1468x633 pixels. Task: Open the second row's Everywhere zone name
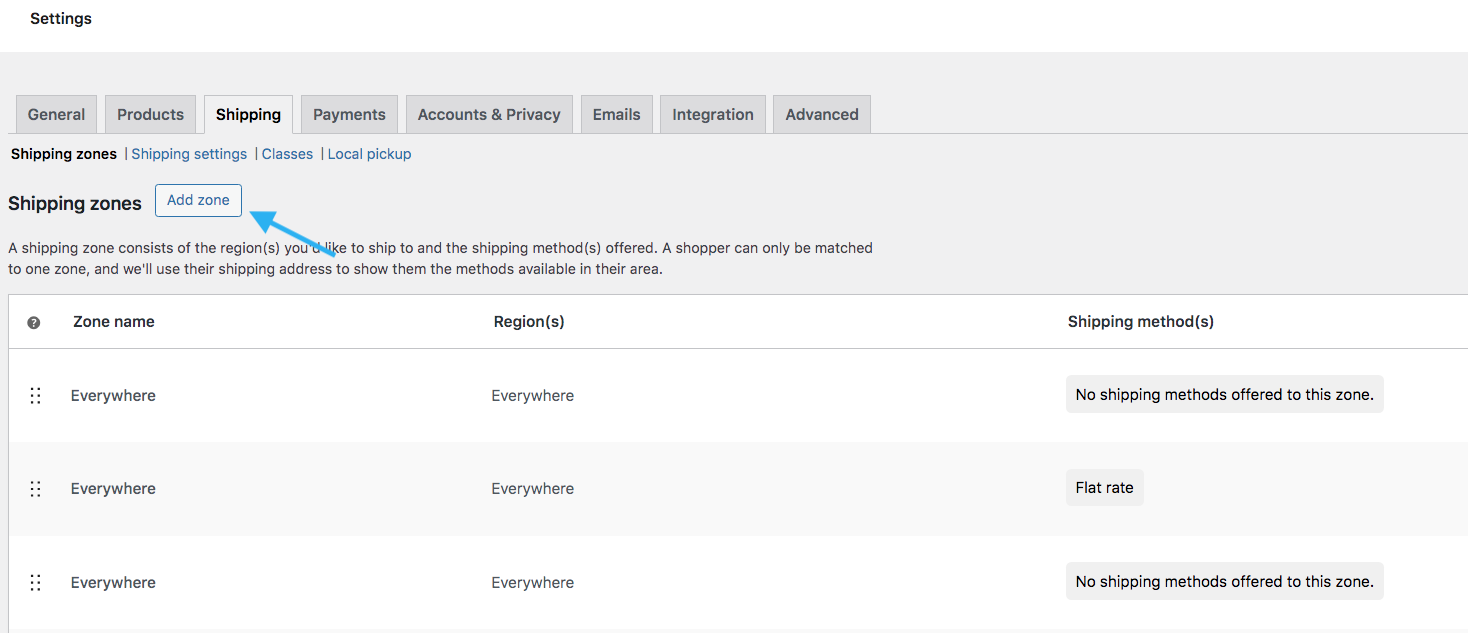click(113, 489)
